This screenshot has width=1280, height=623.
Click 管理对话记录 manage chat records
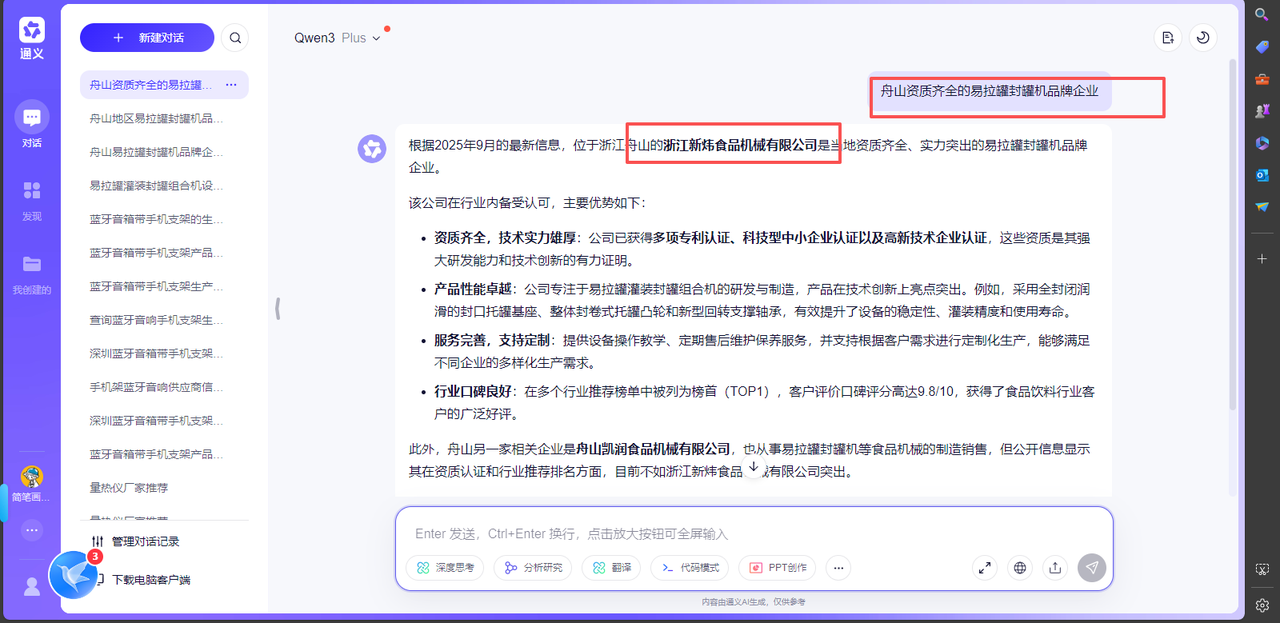point(145,541)
